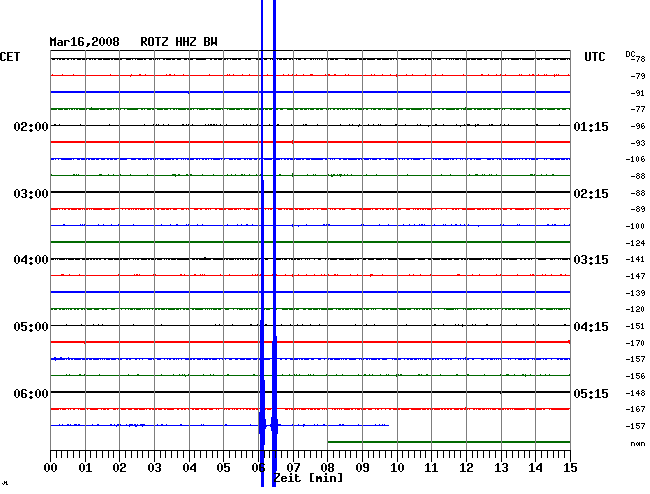The height and width of the screenshot is (494, 650).
Task: Select the 05:00 CET time label
Action: click(31, 327)
